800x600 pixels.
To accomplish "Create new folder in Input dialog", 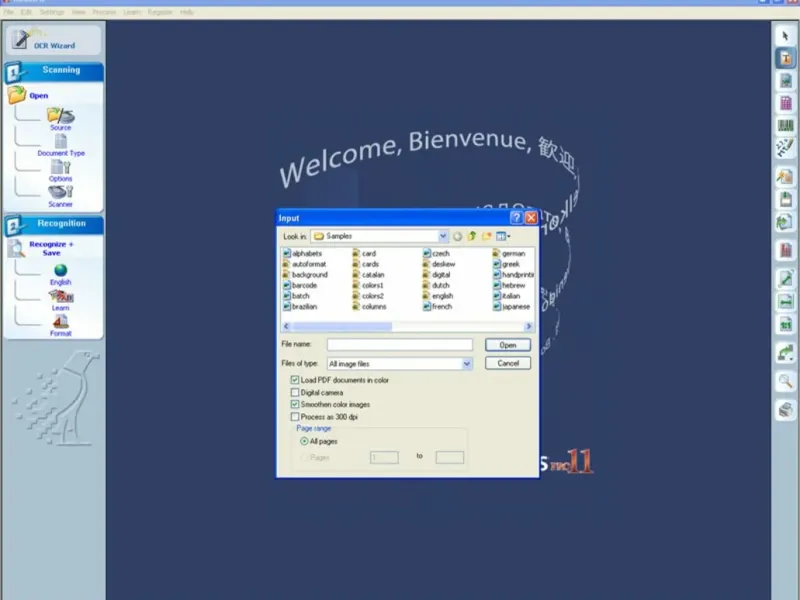I will tap(487, 236).
